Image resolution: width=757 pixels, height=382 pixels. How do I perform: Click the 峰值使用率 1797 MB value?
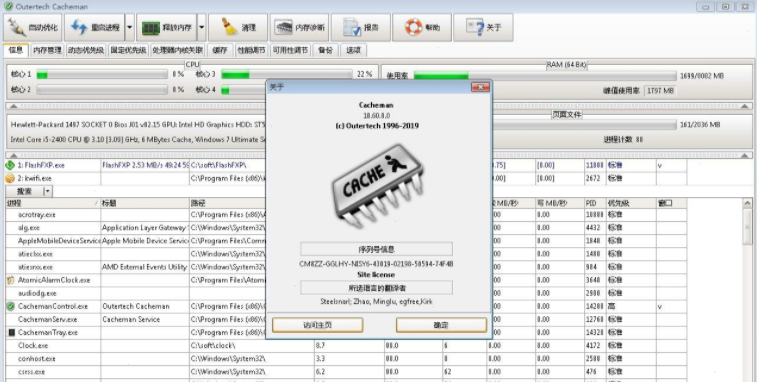point(660,91)
